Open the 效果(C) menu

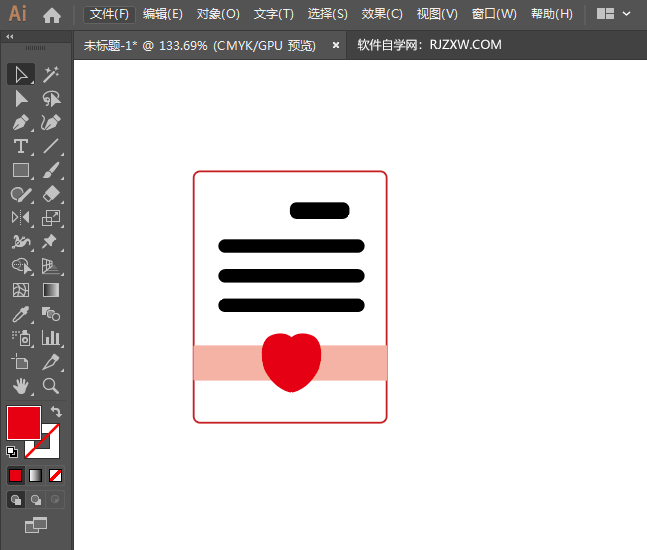tap(382, 14)
